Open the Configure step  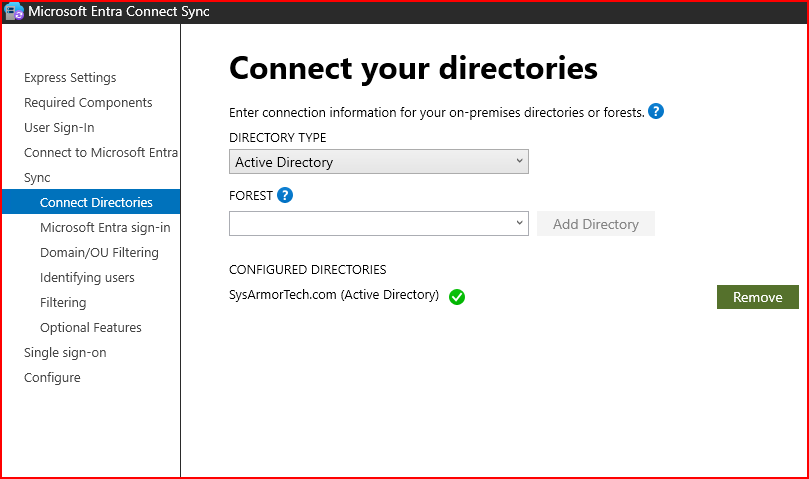pos(52,377)
